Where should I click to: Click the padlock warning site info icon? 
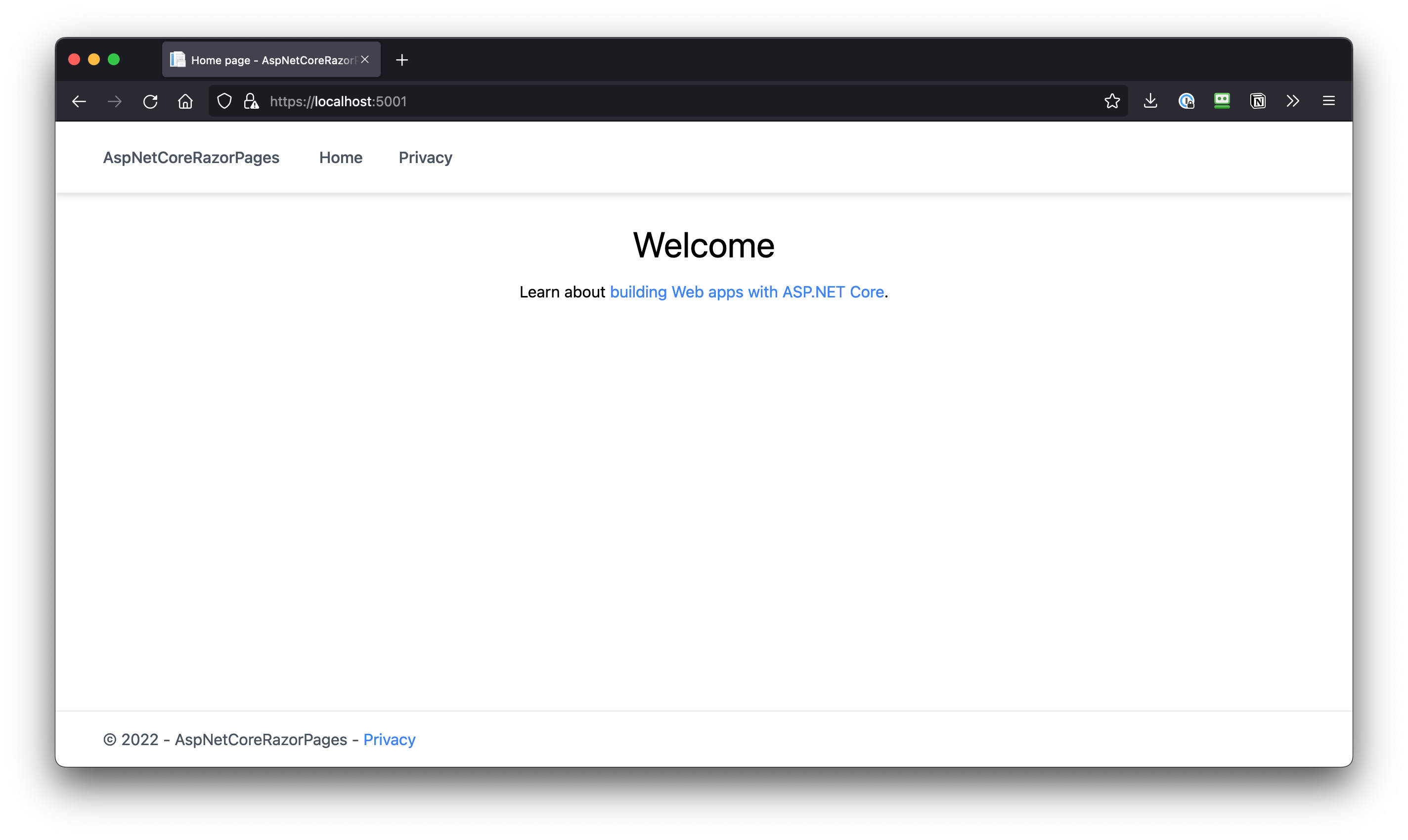(251, 101)
